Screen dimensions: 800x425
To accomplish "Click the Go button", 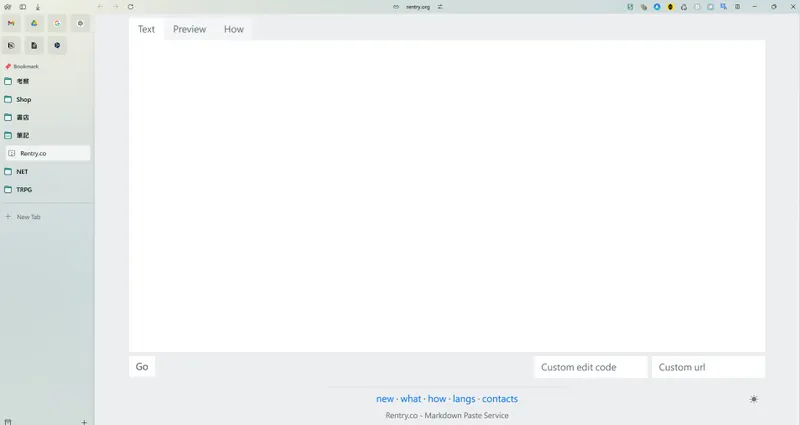I will click(x=142, y=366).
